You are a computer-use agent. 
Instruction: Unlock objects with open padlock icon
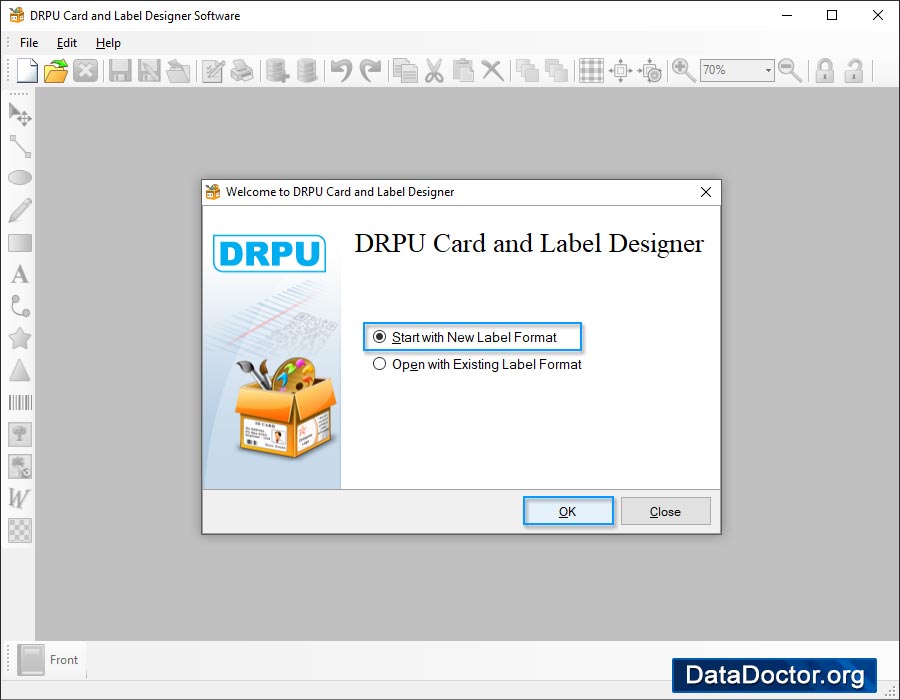[854, 71]
